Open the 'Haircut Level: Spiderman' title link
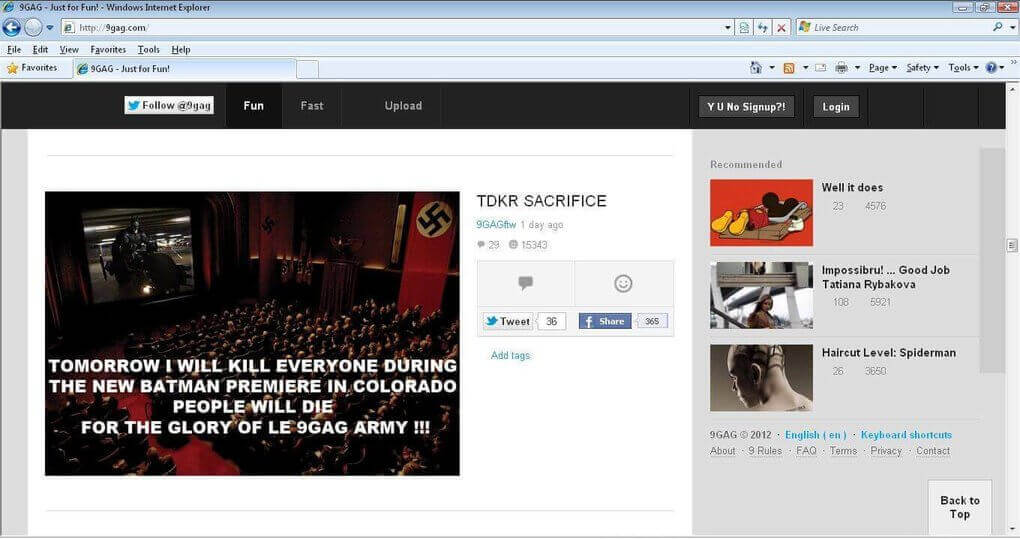The width and height of the screenshot is (1020, 539). coord(889,352)
